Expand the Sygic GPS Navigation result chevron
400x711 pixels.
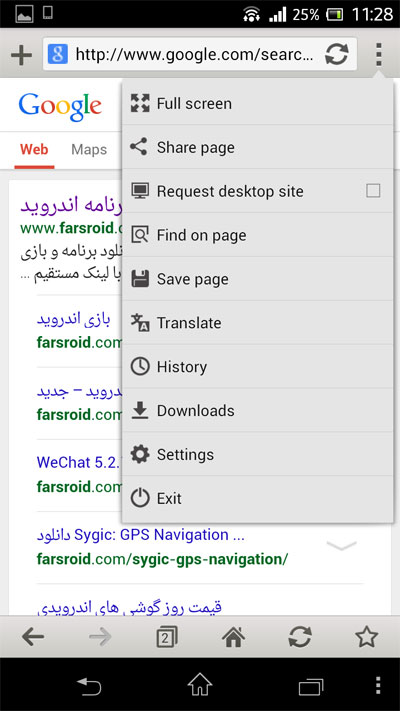coord(341,546)
